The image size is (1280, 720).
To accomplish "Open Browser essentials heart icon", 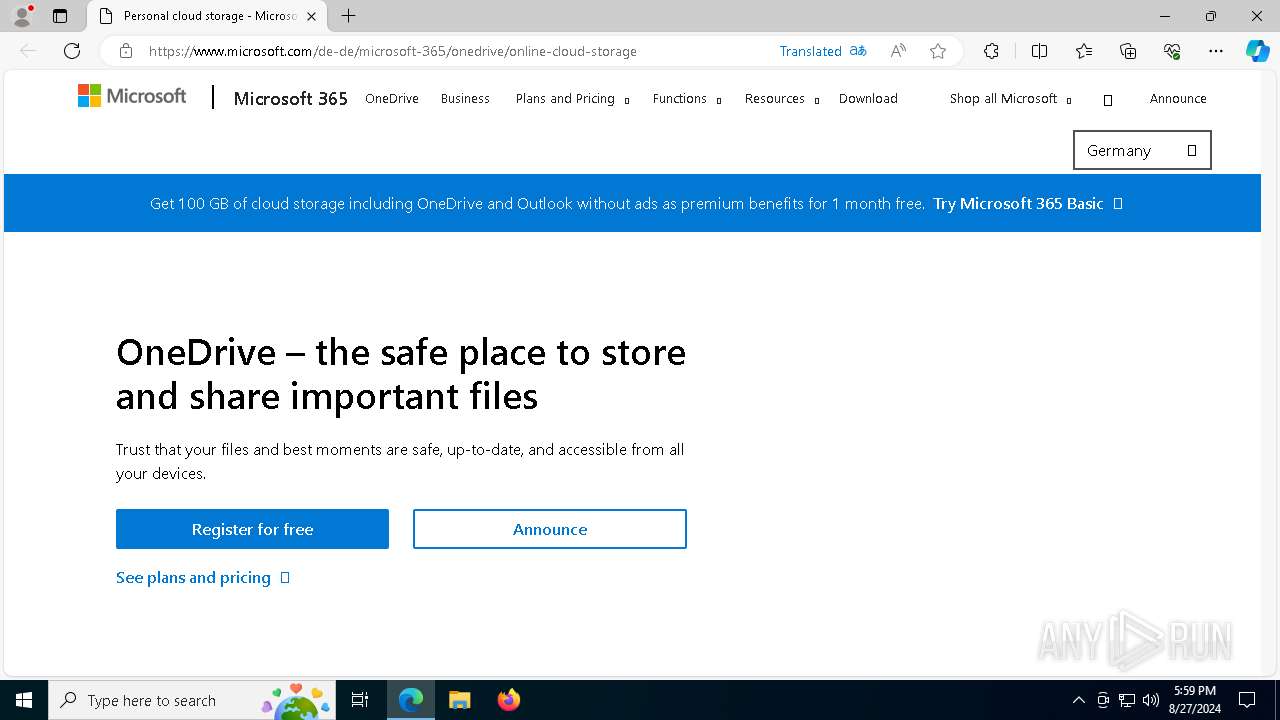I will pos(1172,51).
